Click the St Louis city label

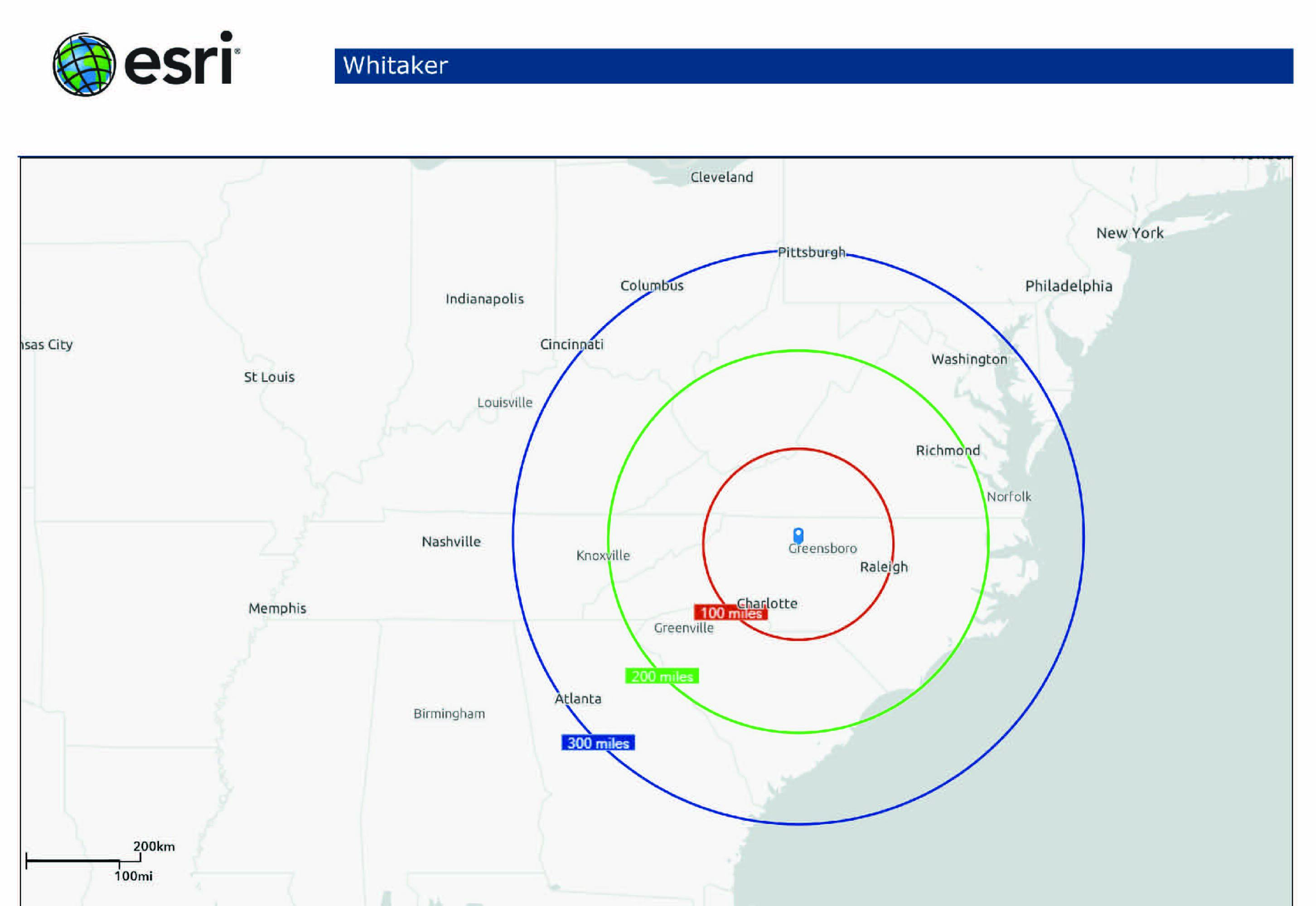[269, 377]
